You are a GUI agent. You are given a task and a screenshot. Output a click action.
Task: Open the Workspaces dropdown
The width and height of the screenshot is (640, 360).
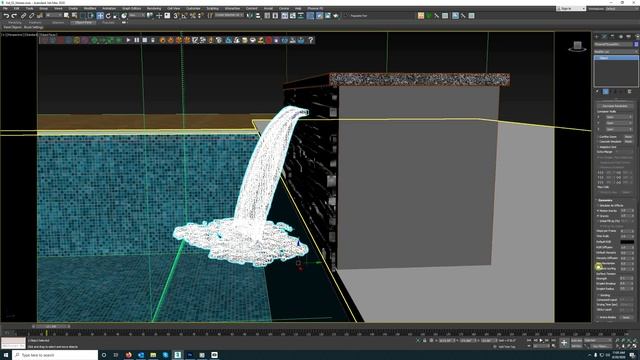(x=621, y=9)
